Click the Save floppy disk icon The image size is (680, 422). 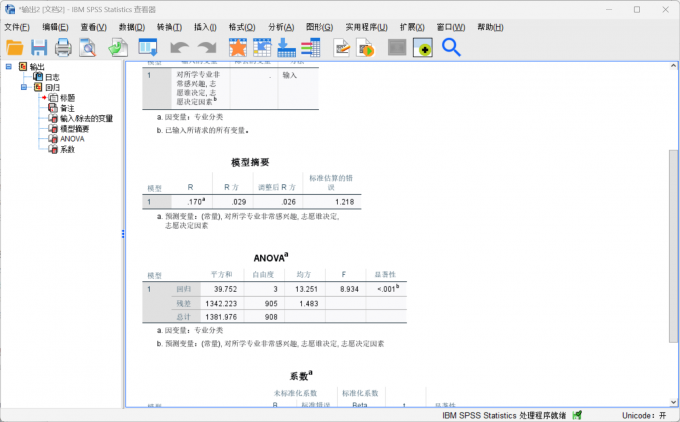click(39, 47)
